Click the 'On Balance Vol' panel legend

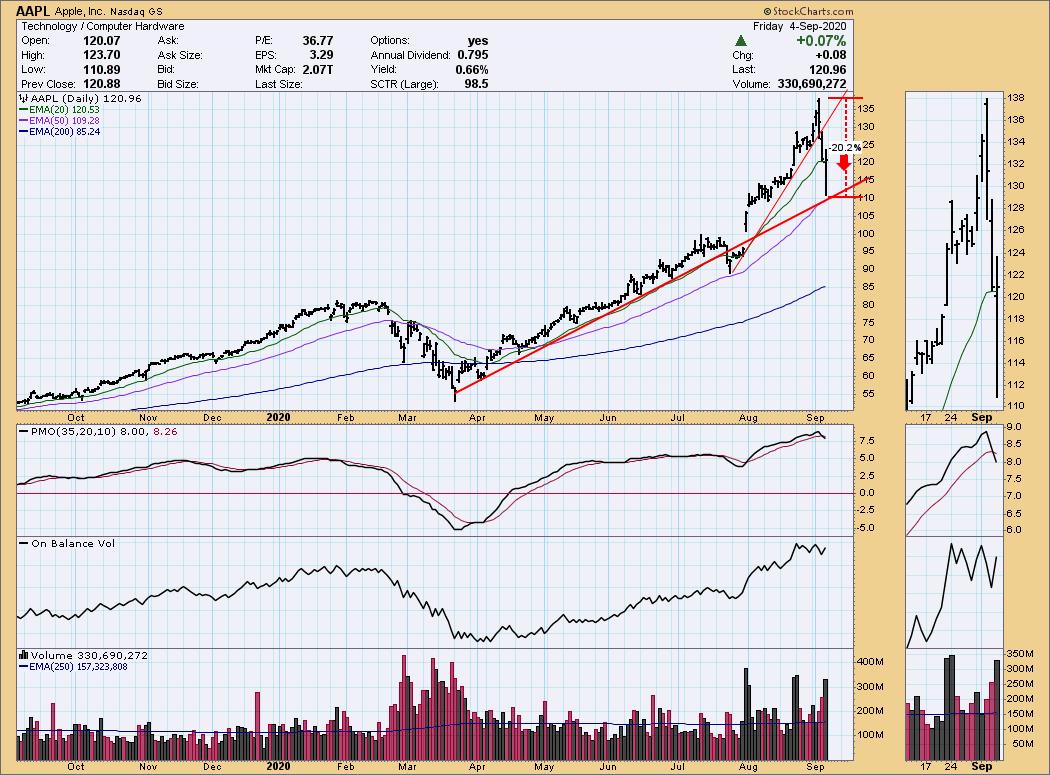pos(73,543)
